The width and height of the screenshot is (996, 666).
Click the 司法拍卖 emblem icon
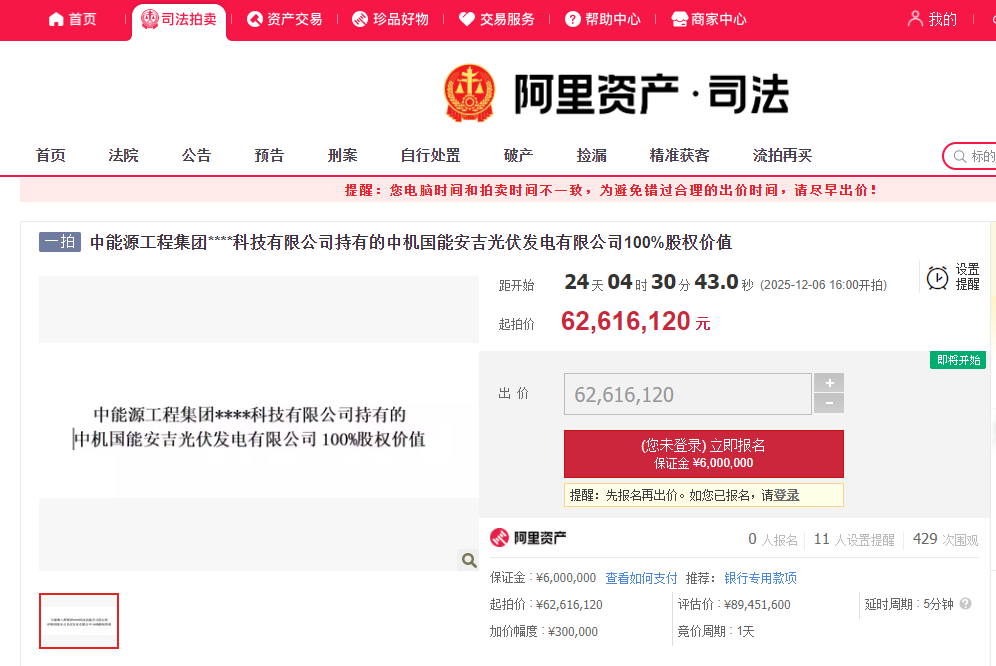point(149,19)
